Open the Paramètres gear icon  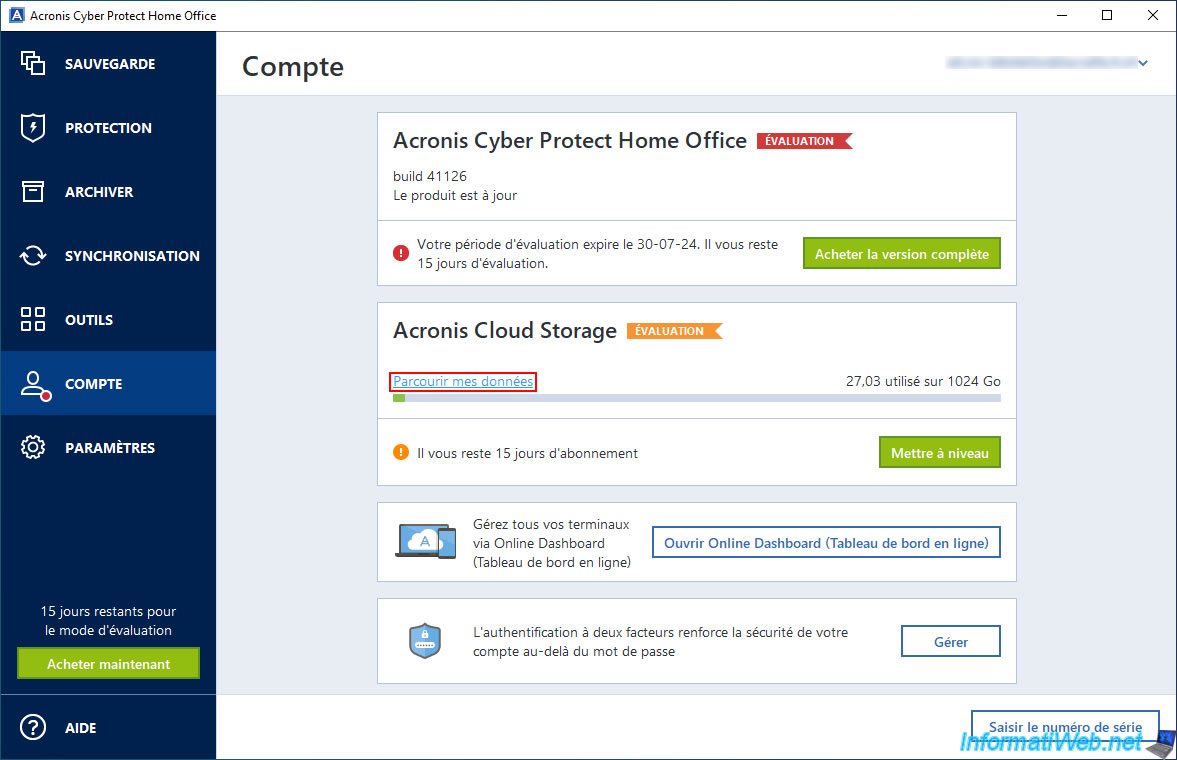(x=33, y=448)
